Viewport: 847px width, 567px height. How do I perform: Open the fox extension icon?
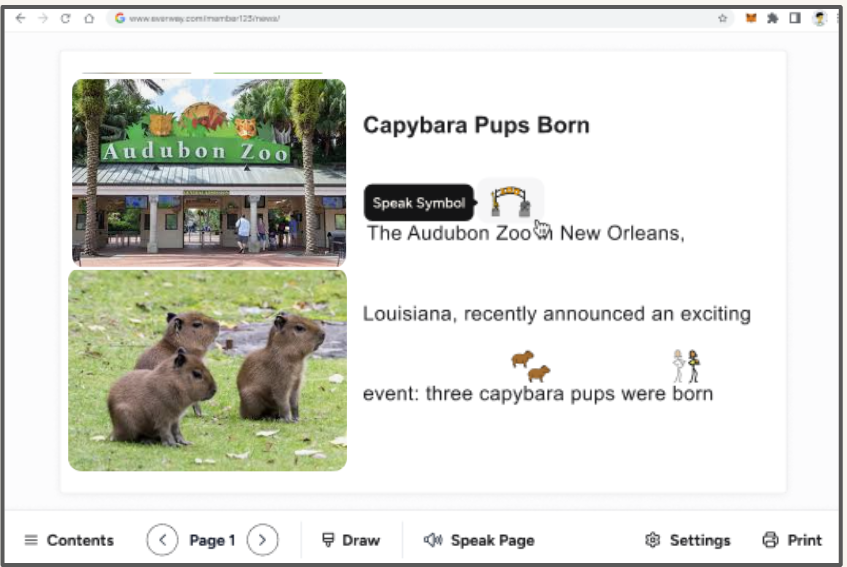(x=751, y=18)
